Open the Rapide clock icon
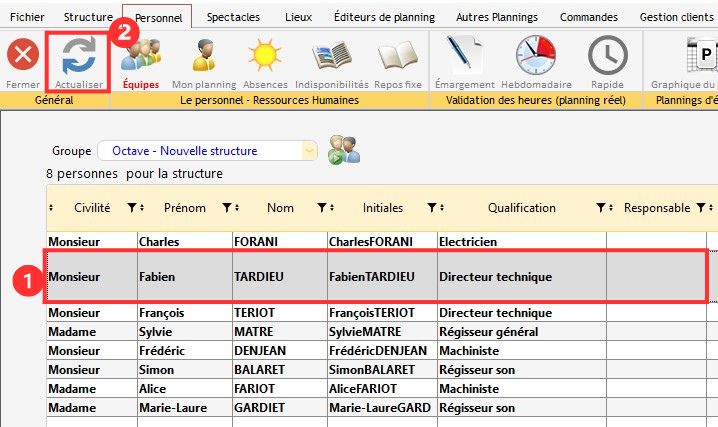718x427 pixels. [x=607, y=56]
